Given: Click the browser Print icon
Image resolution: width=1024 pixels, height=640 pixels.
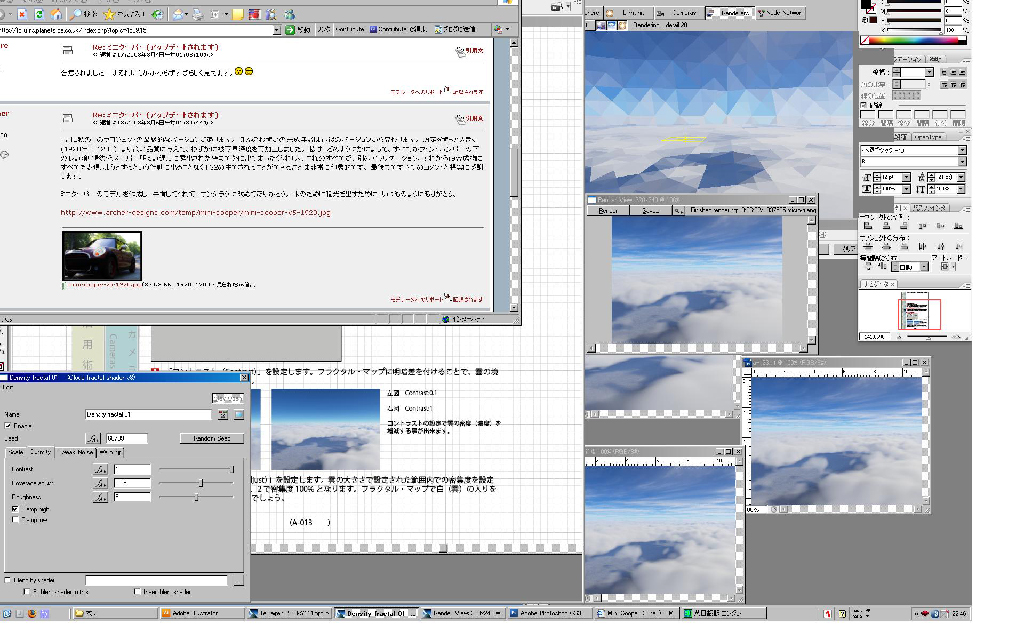Looking at the screenshot, I should pyautogui.click(x=198, y=14).
